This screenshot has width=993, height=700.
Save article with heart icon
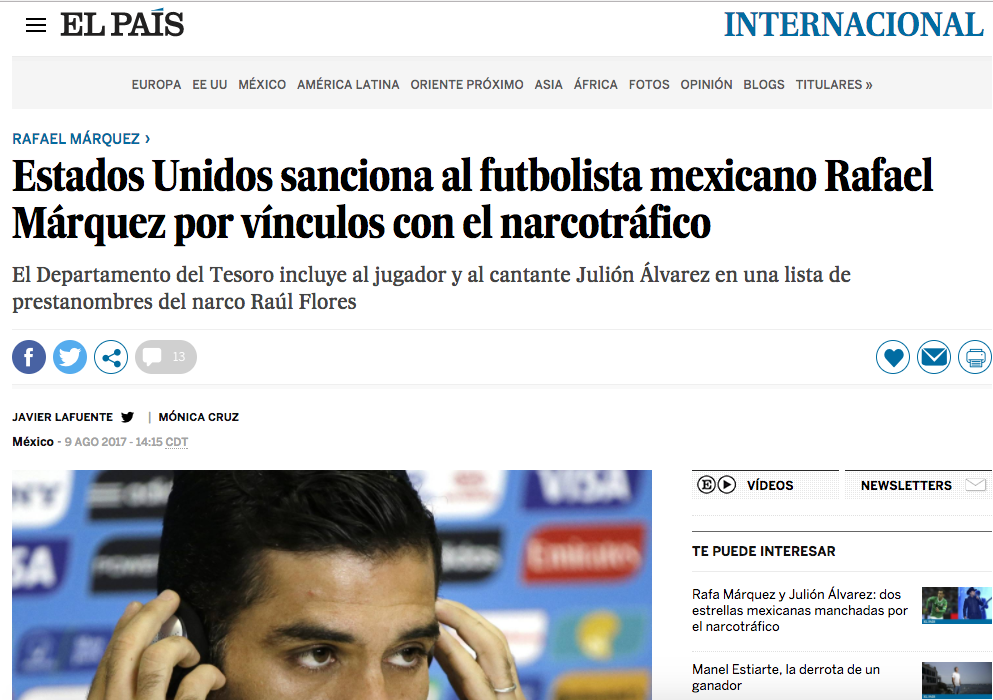(x=893, y=357)
